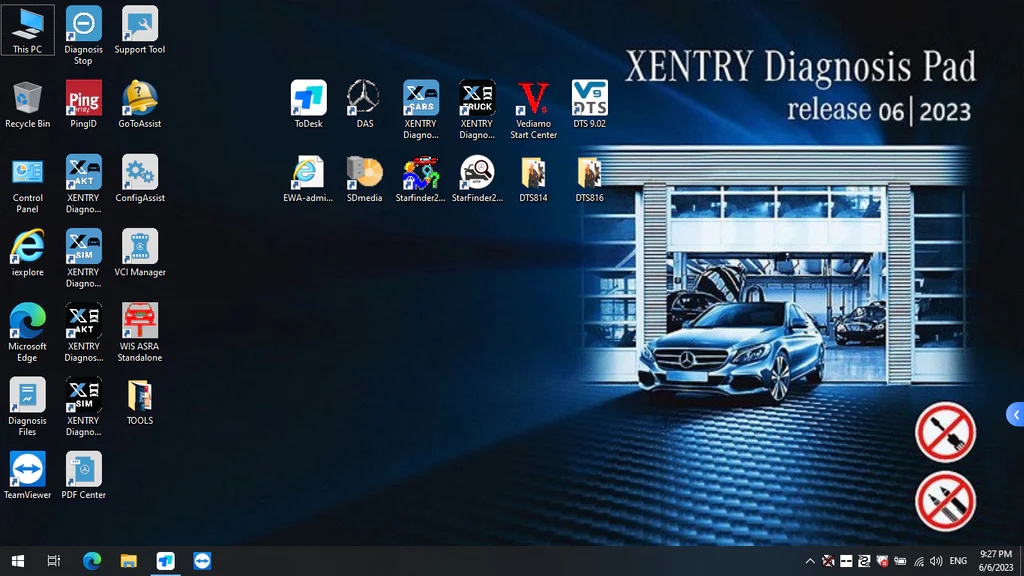Image resolution: width=1024 pixels, height=576 pixels.
Task: Launch XENTRY Diagnosis Cars shortcut
Action: coord(421,98)
